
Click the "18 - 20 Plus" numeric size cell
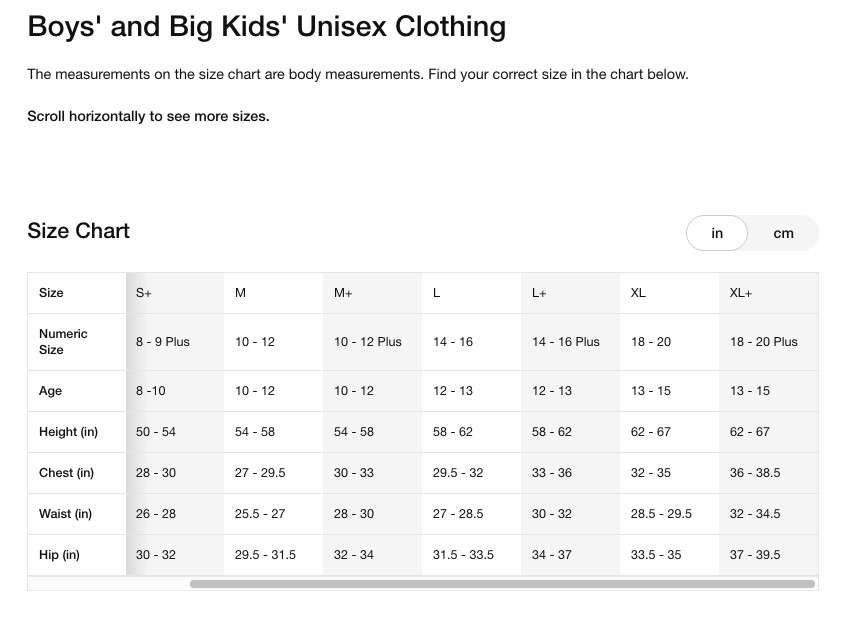(764, 342)
